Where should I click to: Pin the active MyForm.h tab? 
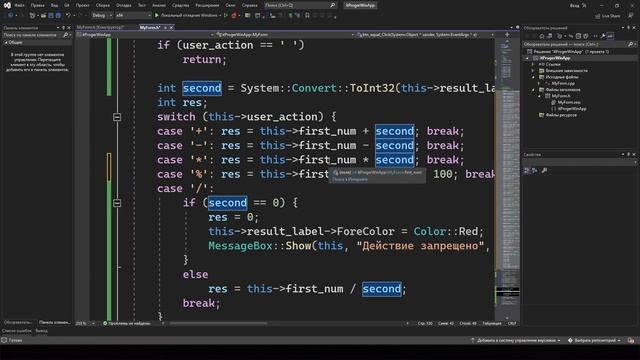165,27
